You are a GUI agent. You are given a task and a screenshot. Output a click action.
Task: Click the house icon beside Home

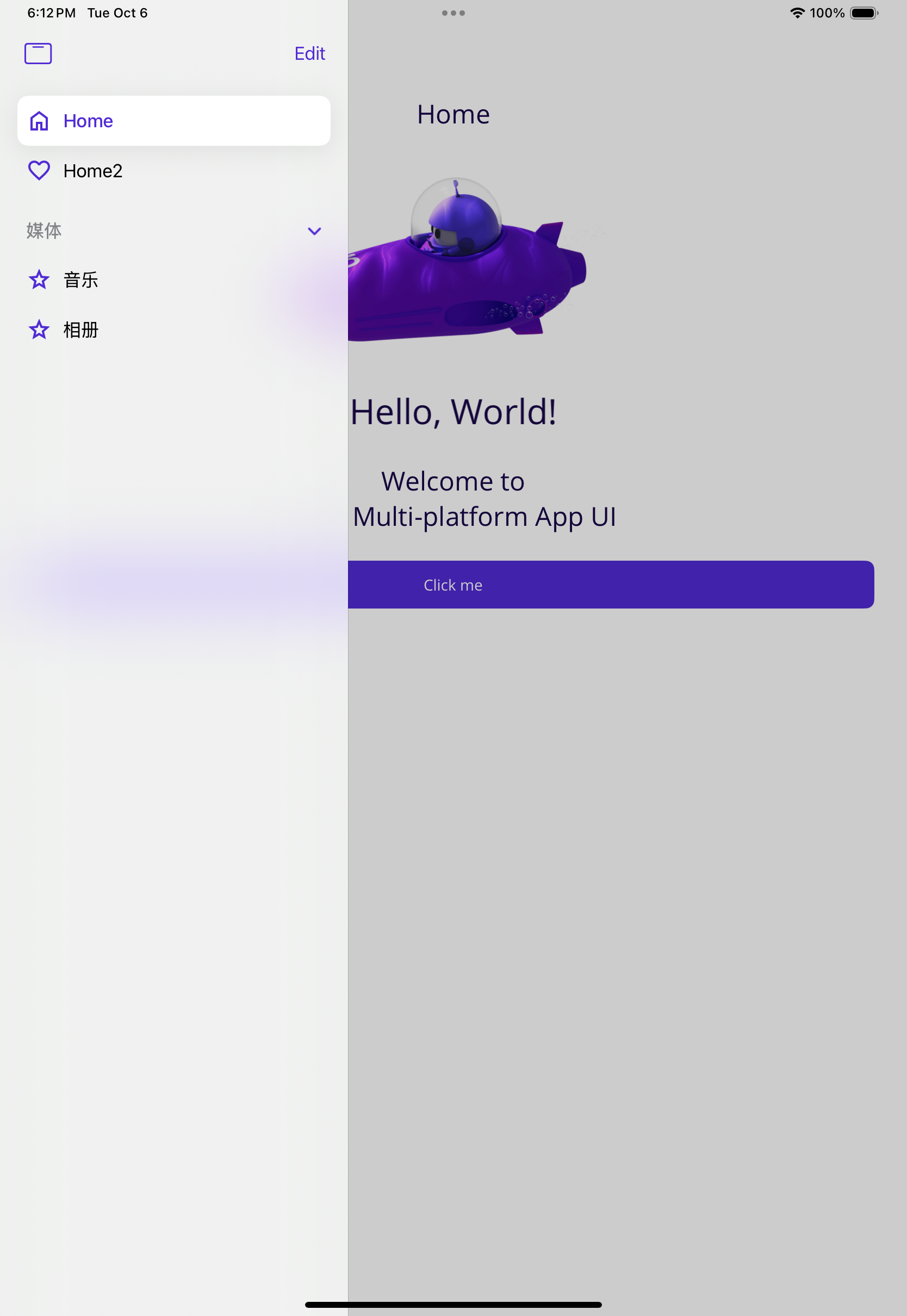click(39, 121)
